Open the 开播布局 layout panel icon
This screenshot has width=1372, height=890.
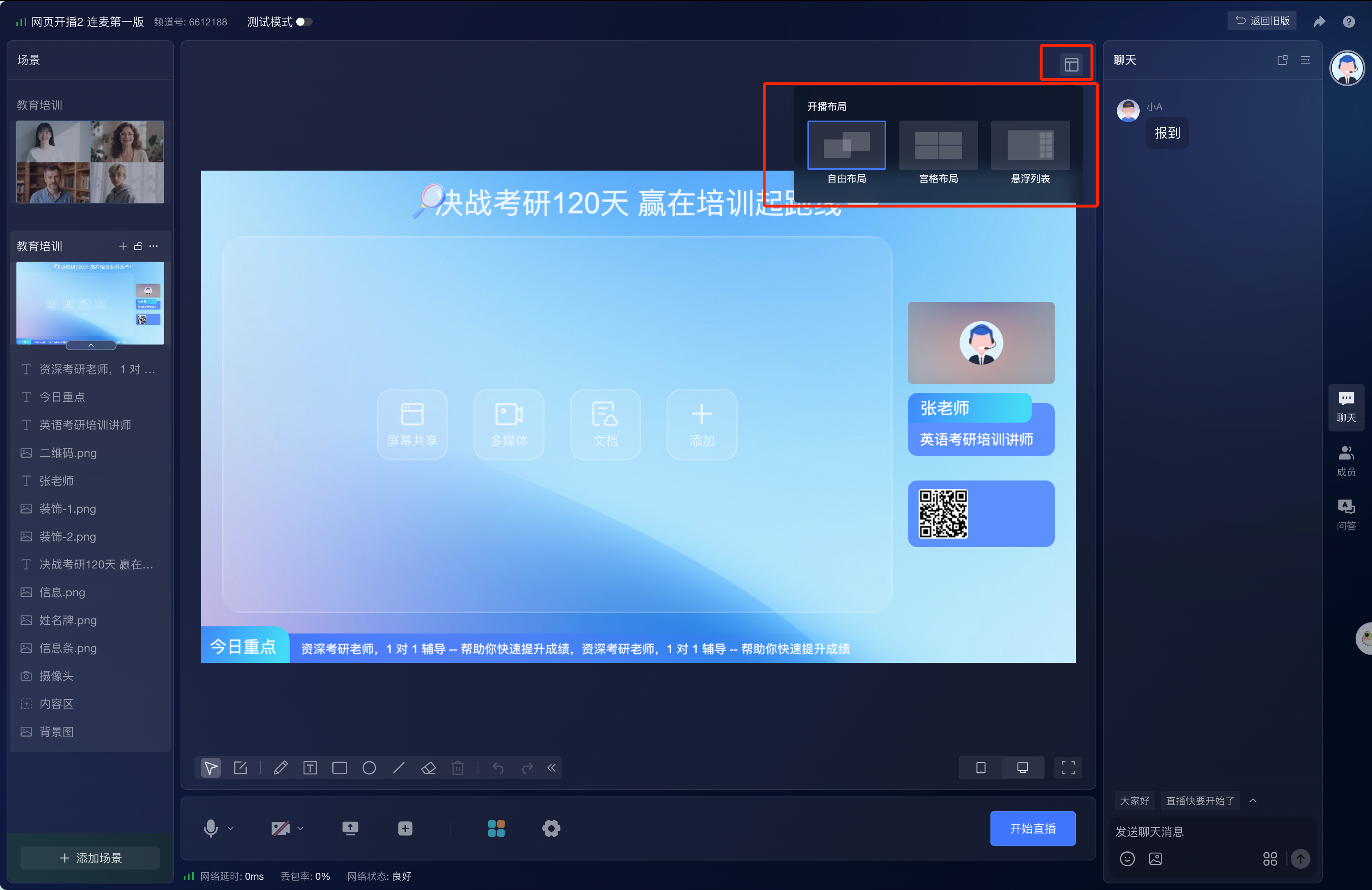1070,64
